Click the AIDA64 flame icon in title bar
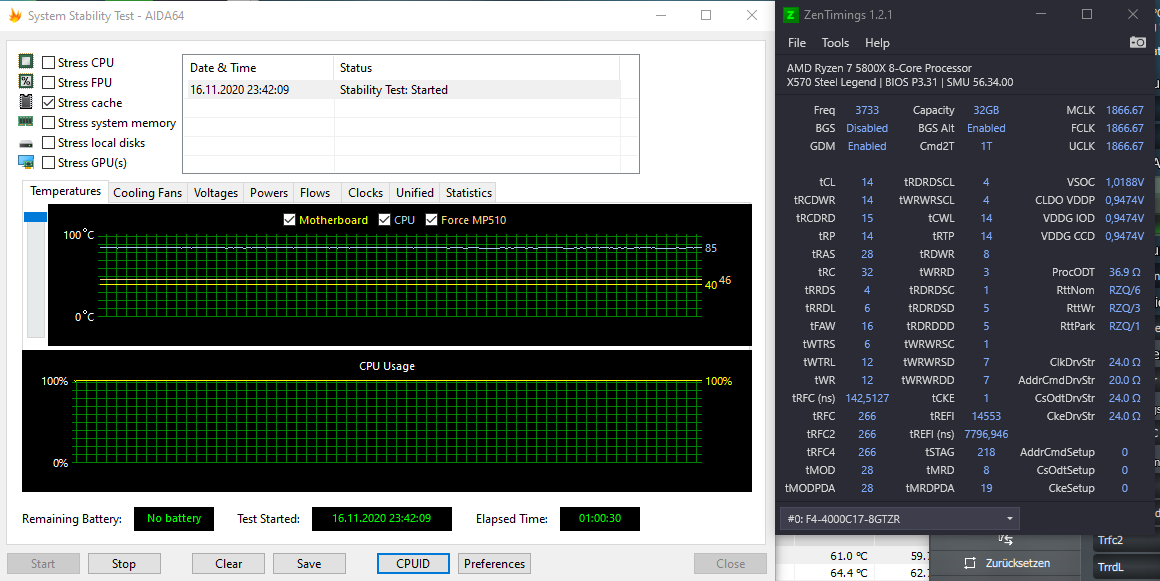 (15, 16)
